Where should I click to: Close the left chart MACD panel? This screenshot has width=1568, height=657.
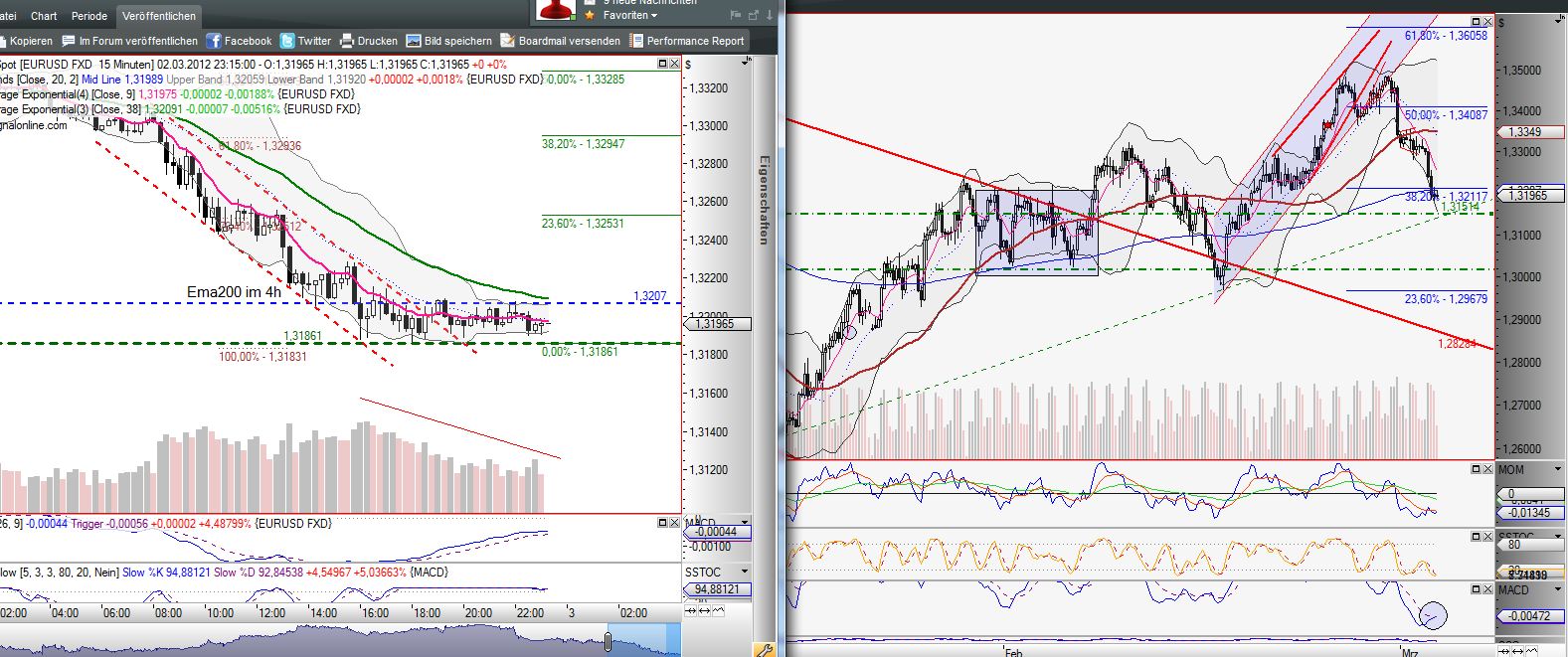coord(674,523)
